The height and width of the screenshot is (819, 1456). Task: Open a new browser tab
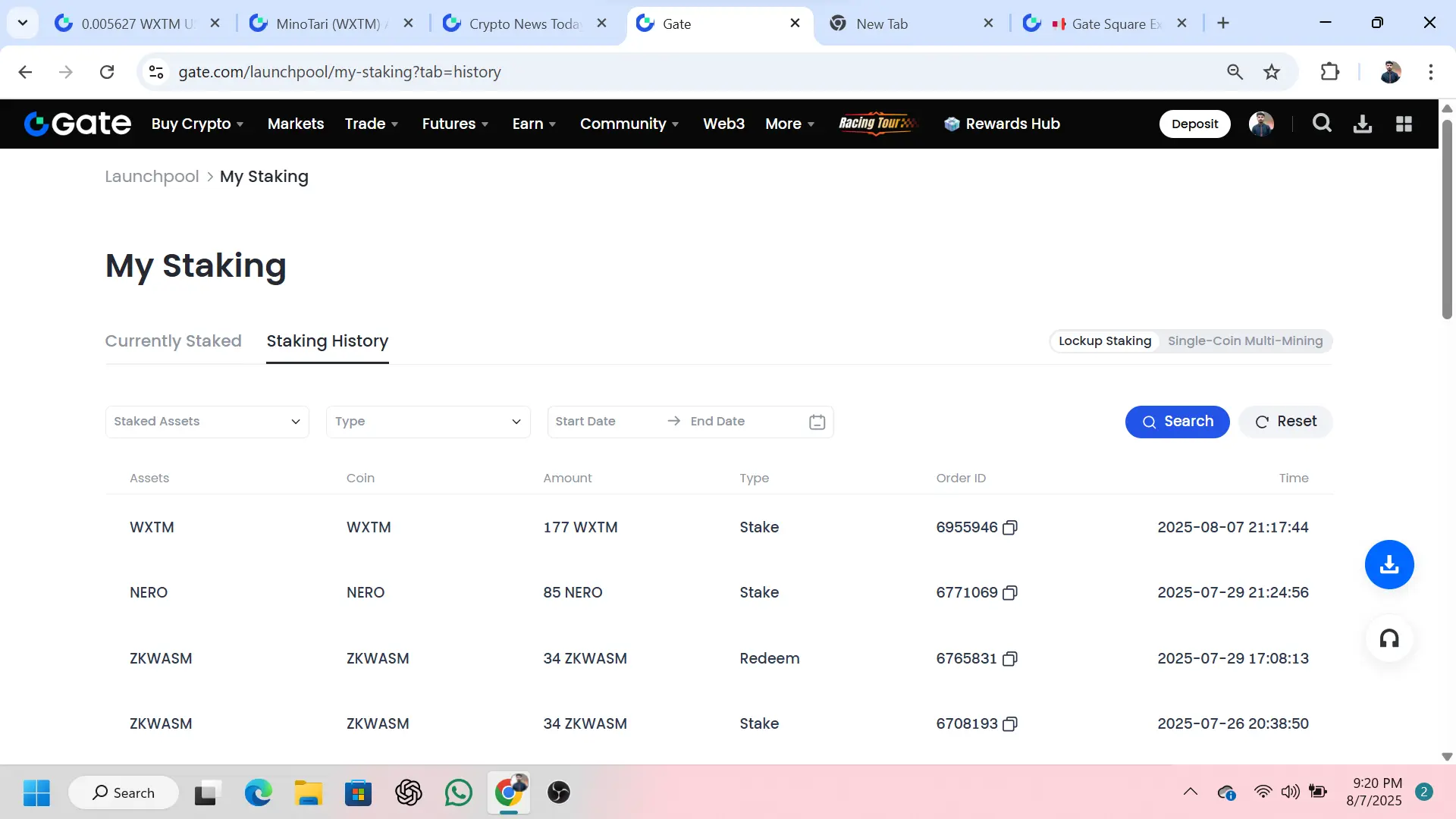click(x=1223, y=24)
